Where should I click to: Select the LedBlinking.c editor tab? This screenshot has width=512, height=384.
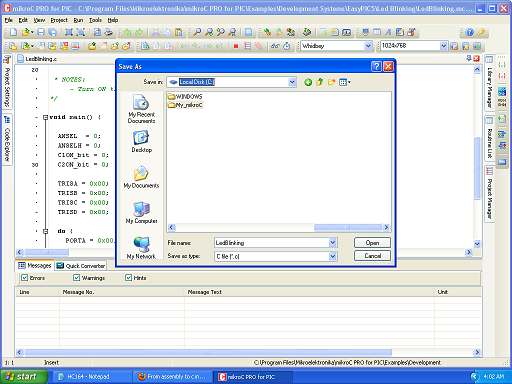point(37,59)
